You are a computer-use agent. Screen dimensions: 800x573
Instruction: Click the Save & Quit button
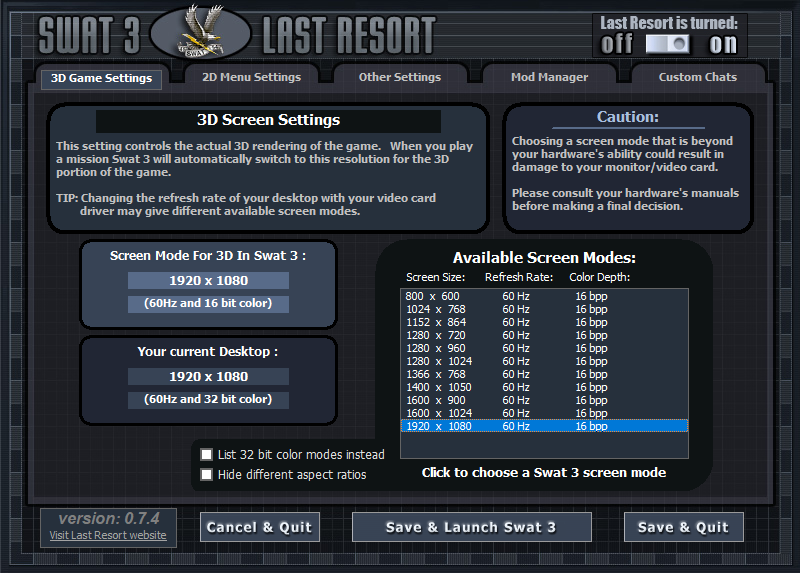point(684,527)
